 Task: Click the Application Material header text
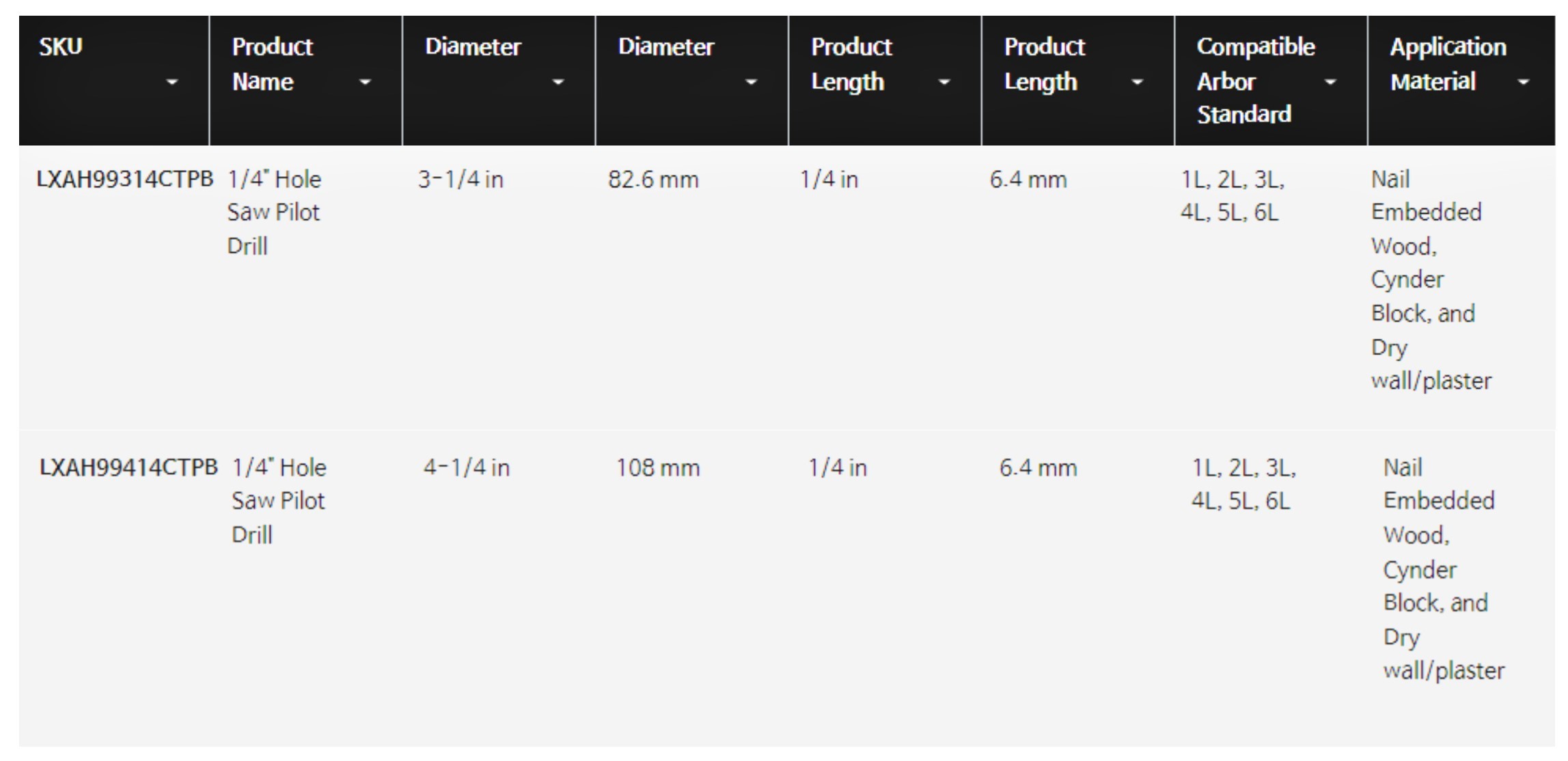[1448, 64]
